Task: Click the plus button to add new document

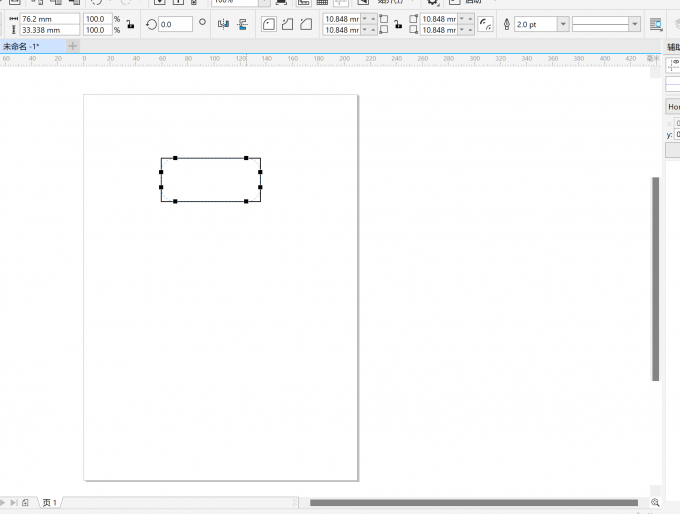Action: [72, 46]
